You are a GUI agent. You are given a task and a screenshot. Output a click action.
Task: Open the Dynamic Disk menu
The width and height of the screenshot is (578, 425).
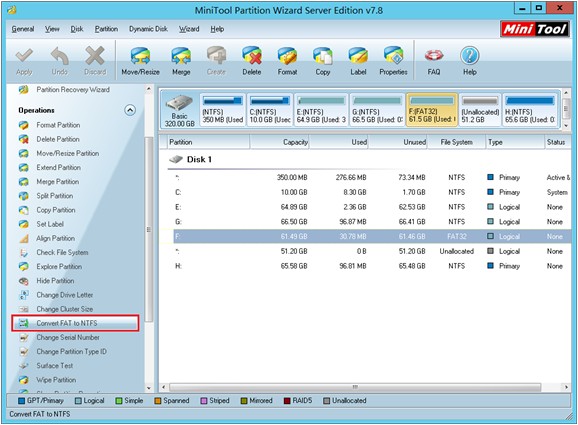(x=148, y=29)
